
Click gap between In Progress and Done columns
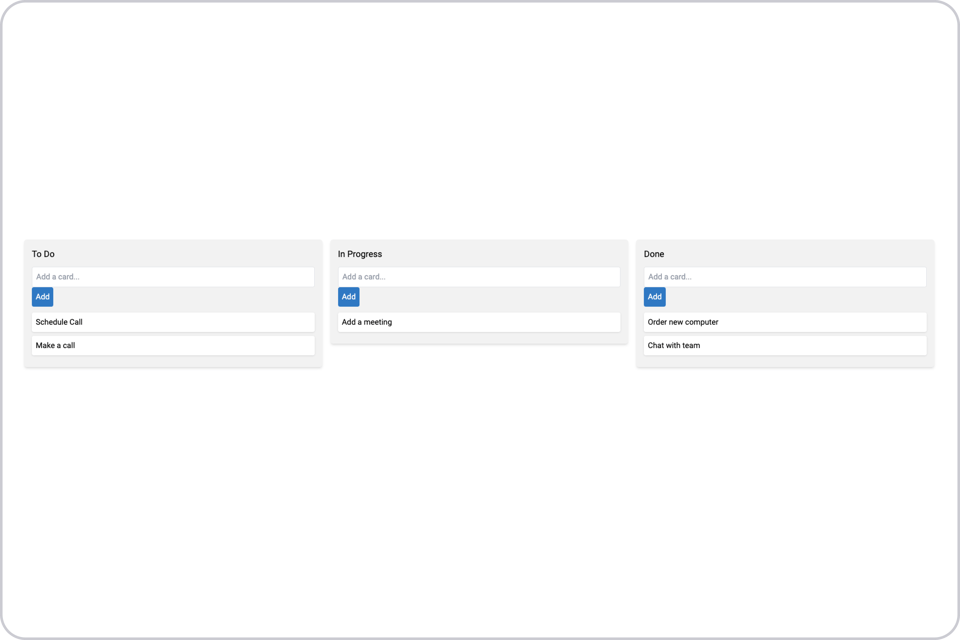[632, 294]
